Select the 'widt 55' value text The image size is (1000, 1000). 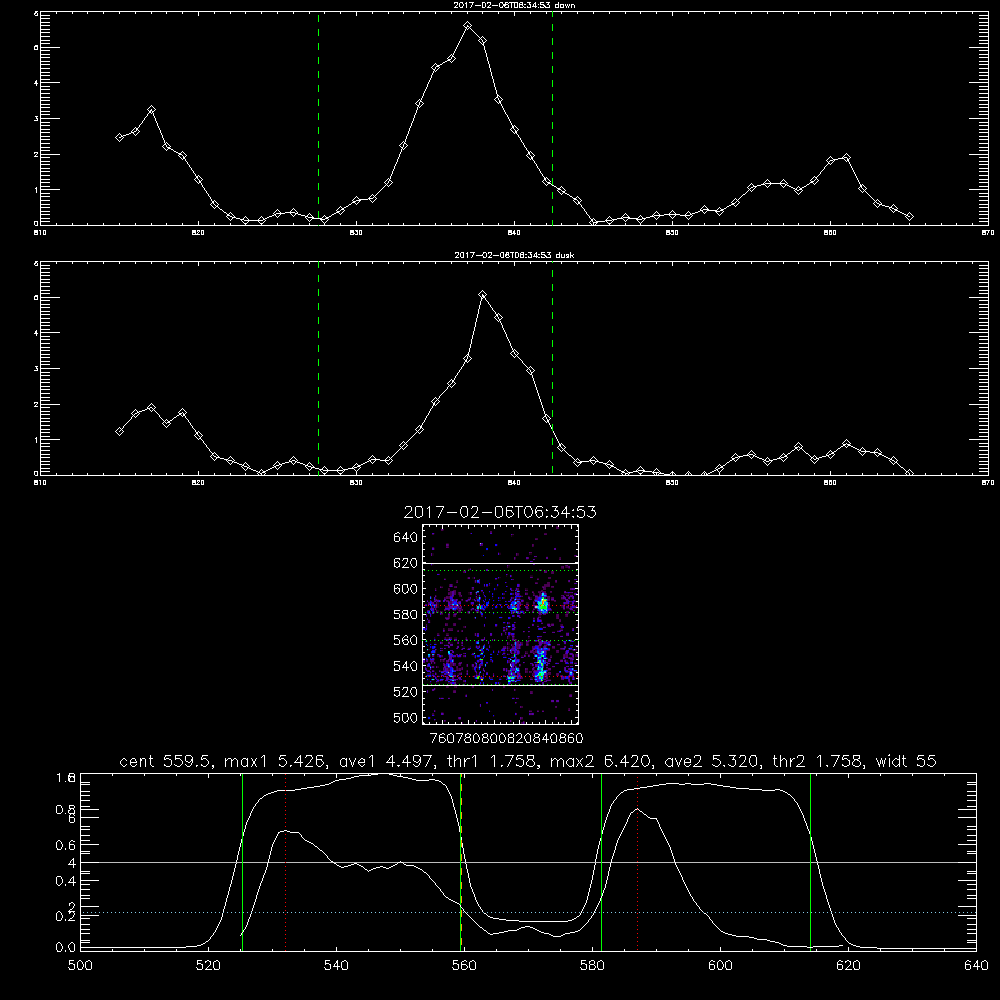[906, 761]
